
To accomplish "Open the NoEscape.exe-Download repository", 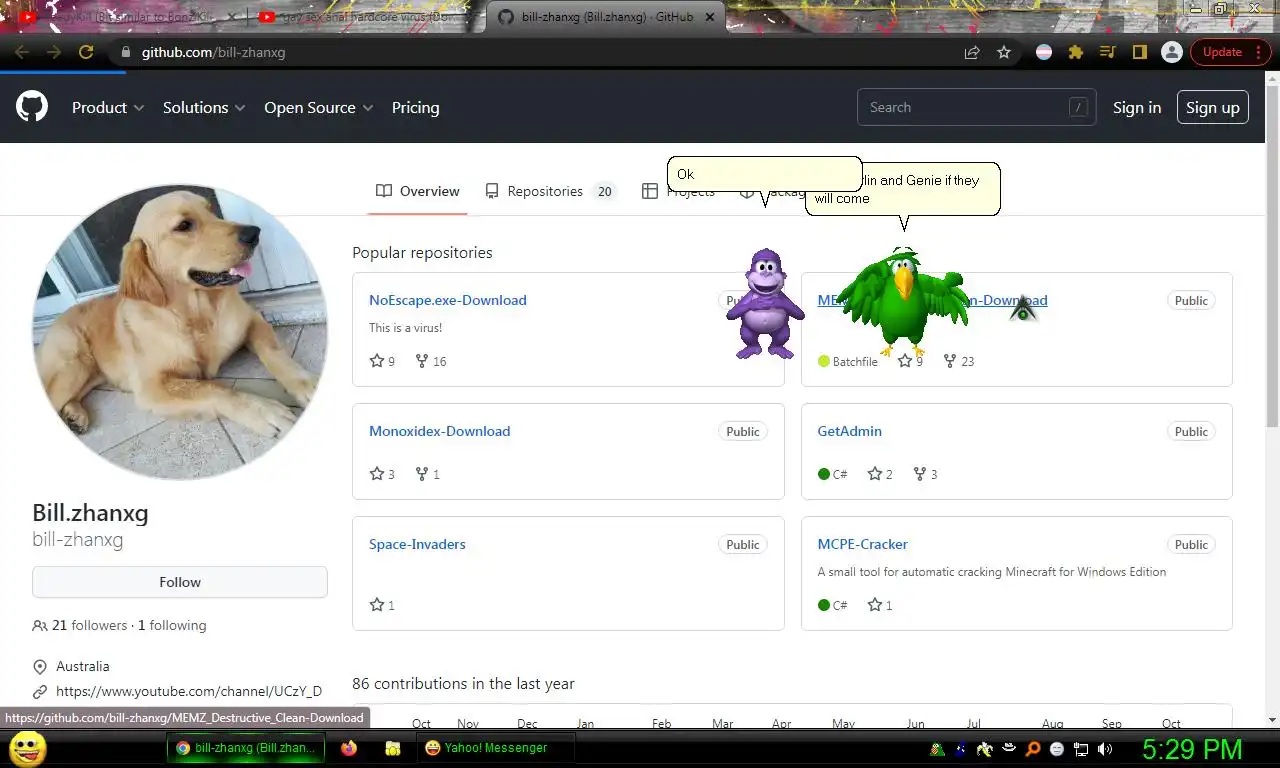I will (448, 300).
